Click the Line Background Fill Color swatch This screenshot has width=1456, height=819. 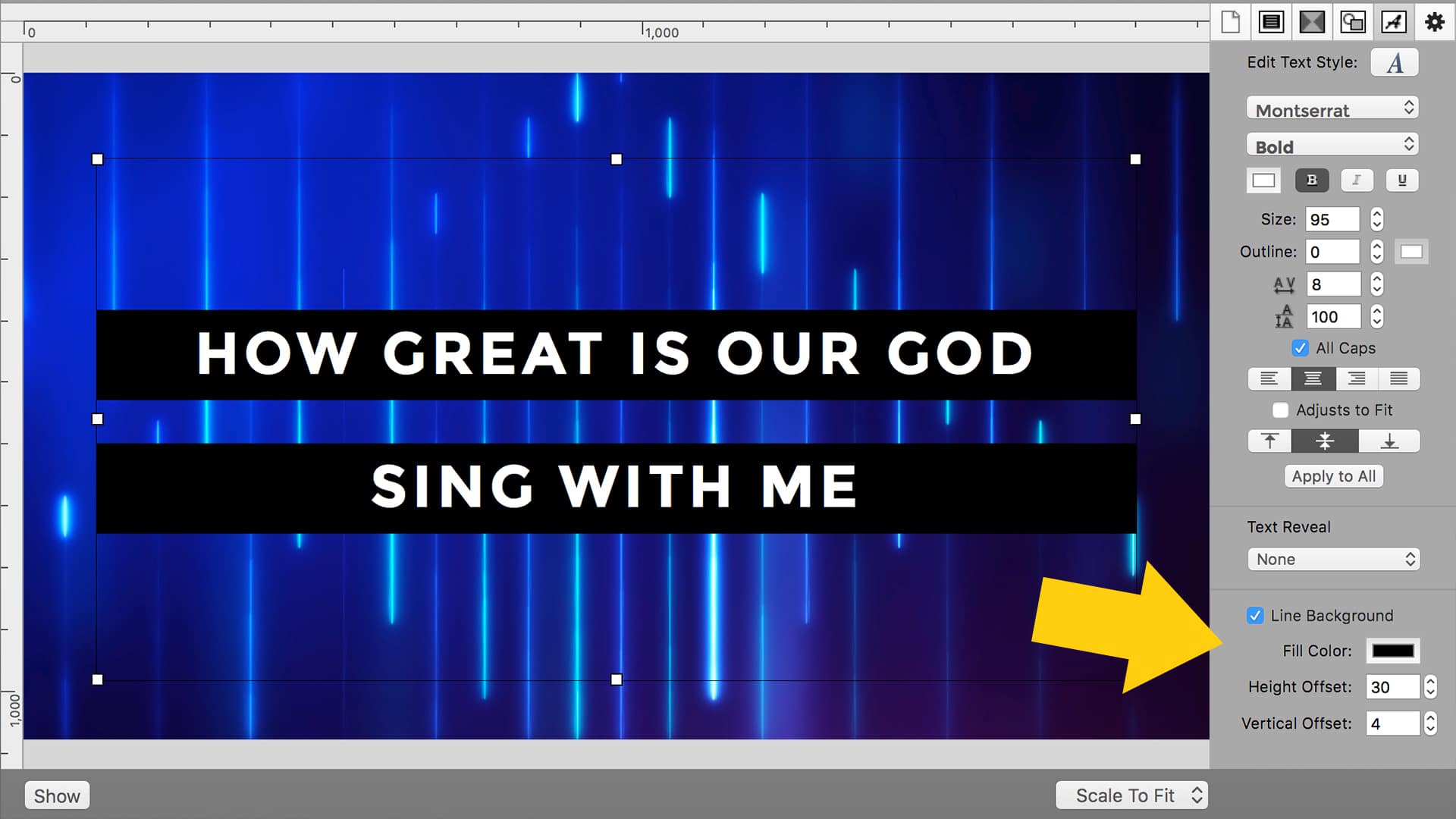[1393, 651]
